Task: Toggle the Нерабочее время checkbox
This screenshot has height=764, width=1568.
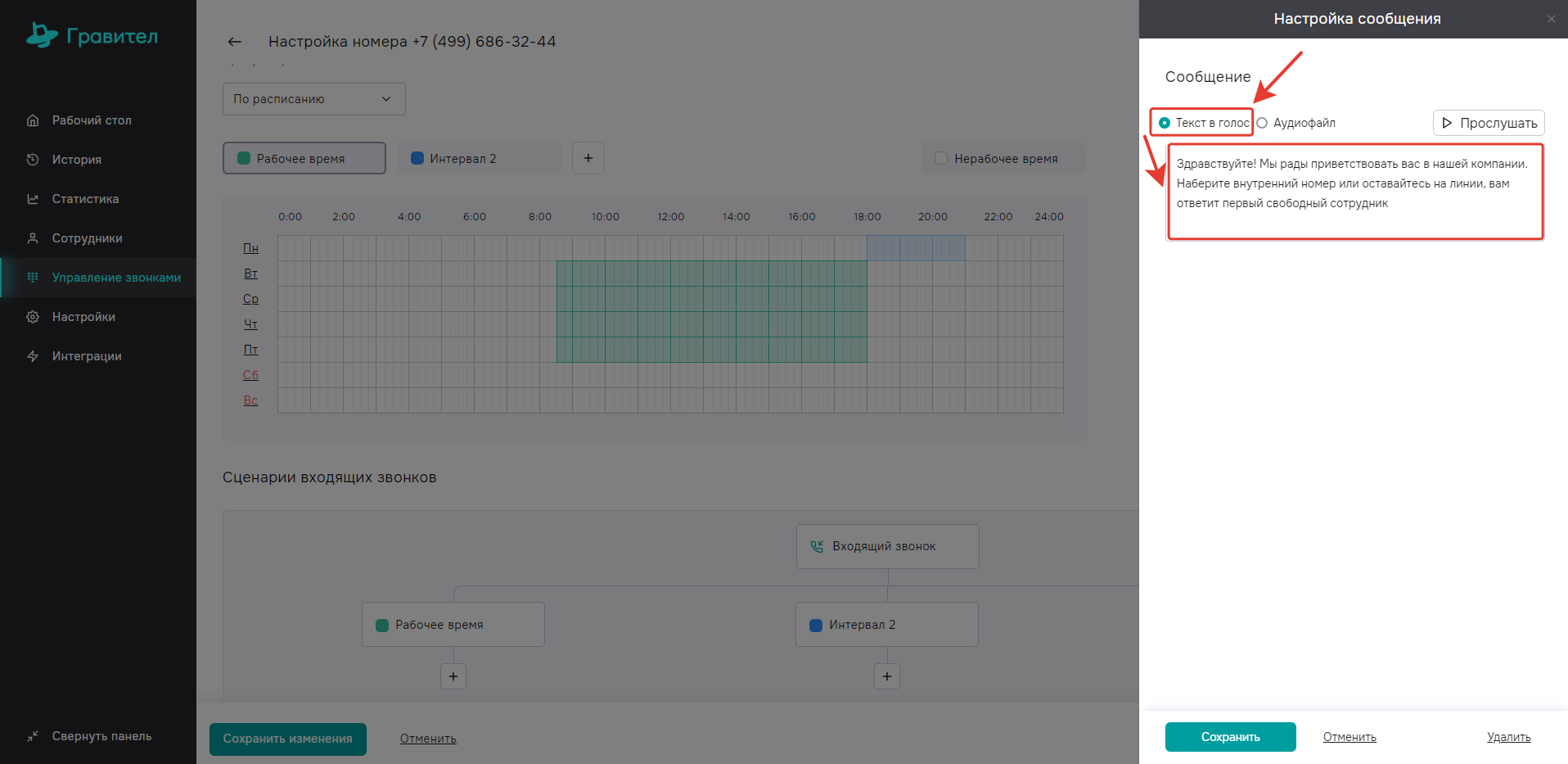Action: [x=941, y=158]
